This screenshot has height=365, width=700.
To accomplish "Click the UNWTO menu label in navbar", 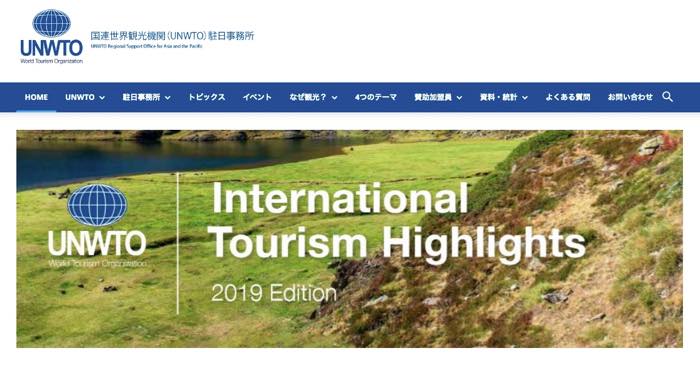I will [80, 97].
